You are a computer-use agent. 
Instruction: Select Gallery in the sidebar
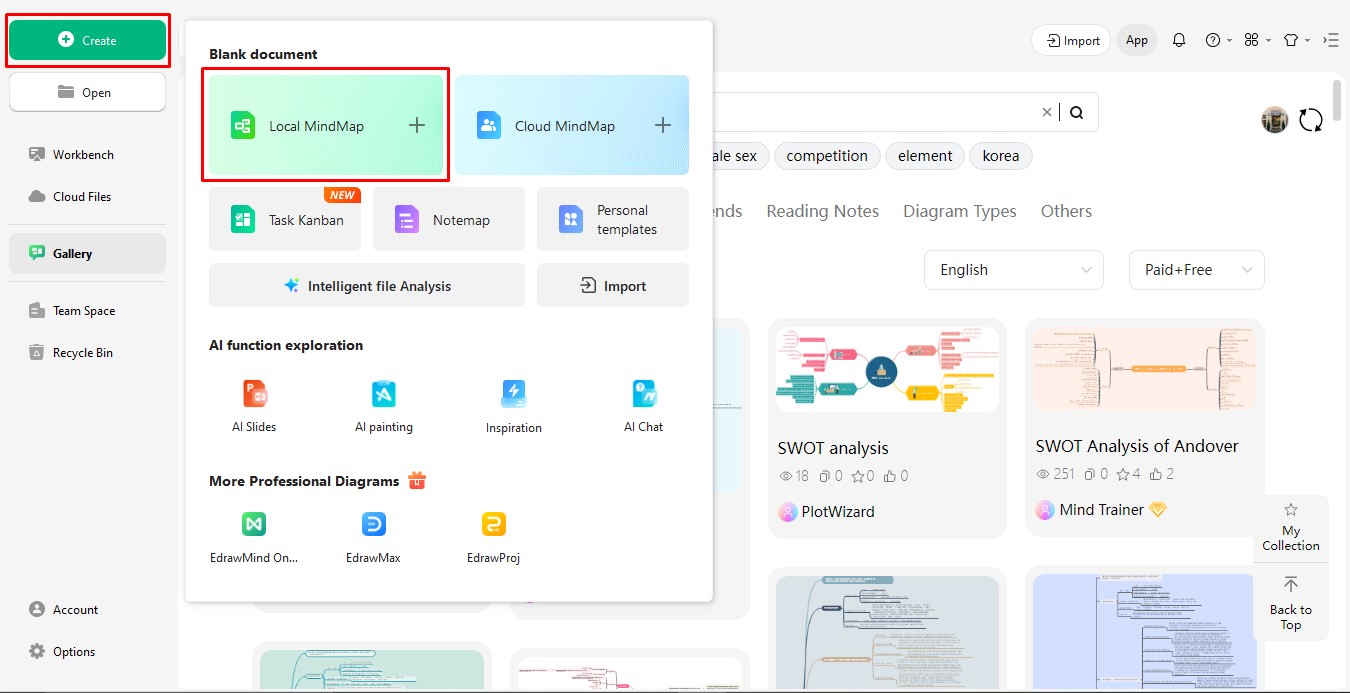click(87, 254)
